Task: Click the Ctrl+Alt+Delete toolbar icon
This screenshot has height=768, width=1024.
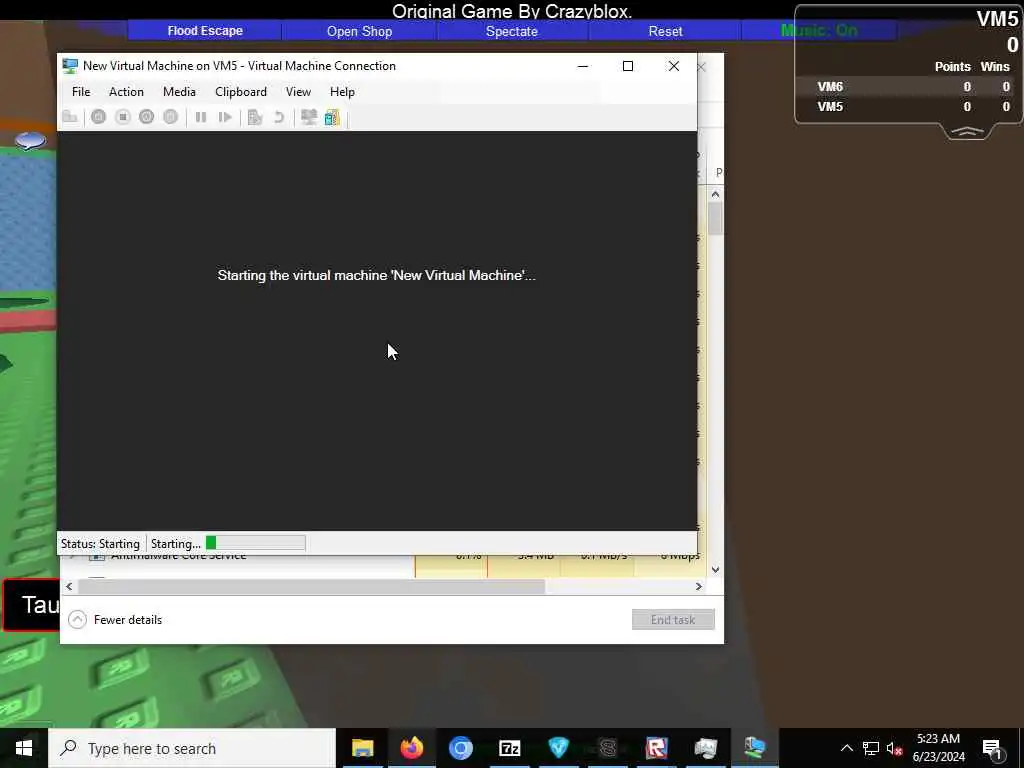Action: pos(70,118)
